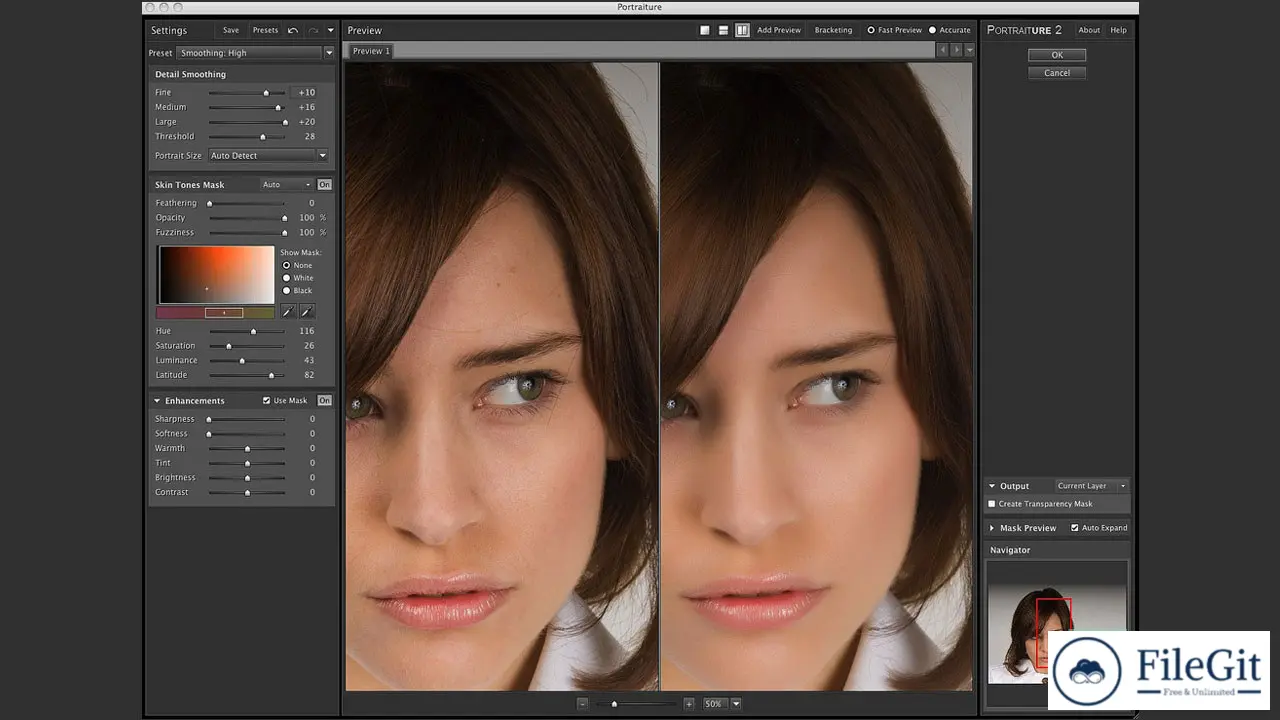Image resolution: width=1280 pixels, height=720 pixels.
Task: Go to previous preview tab arrow
Action: click(943, 50)
